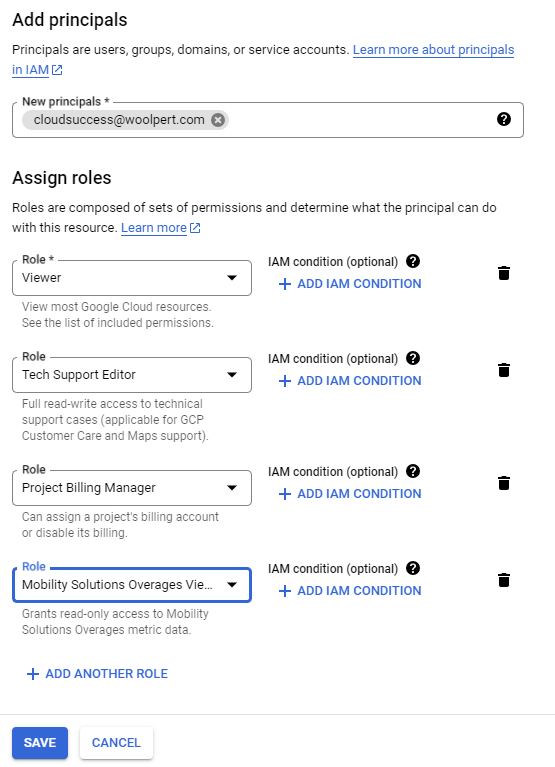555x767 pixels.
Task: Show IAM condition help for Tech Support Editor
Action: pyautogui.click(x=413, y=359)
